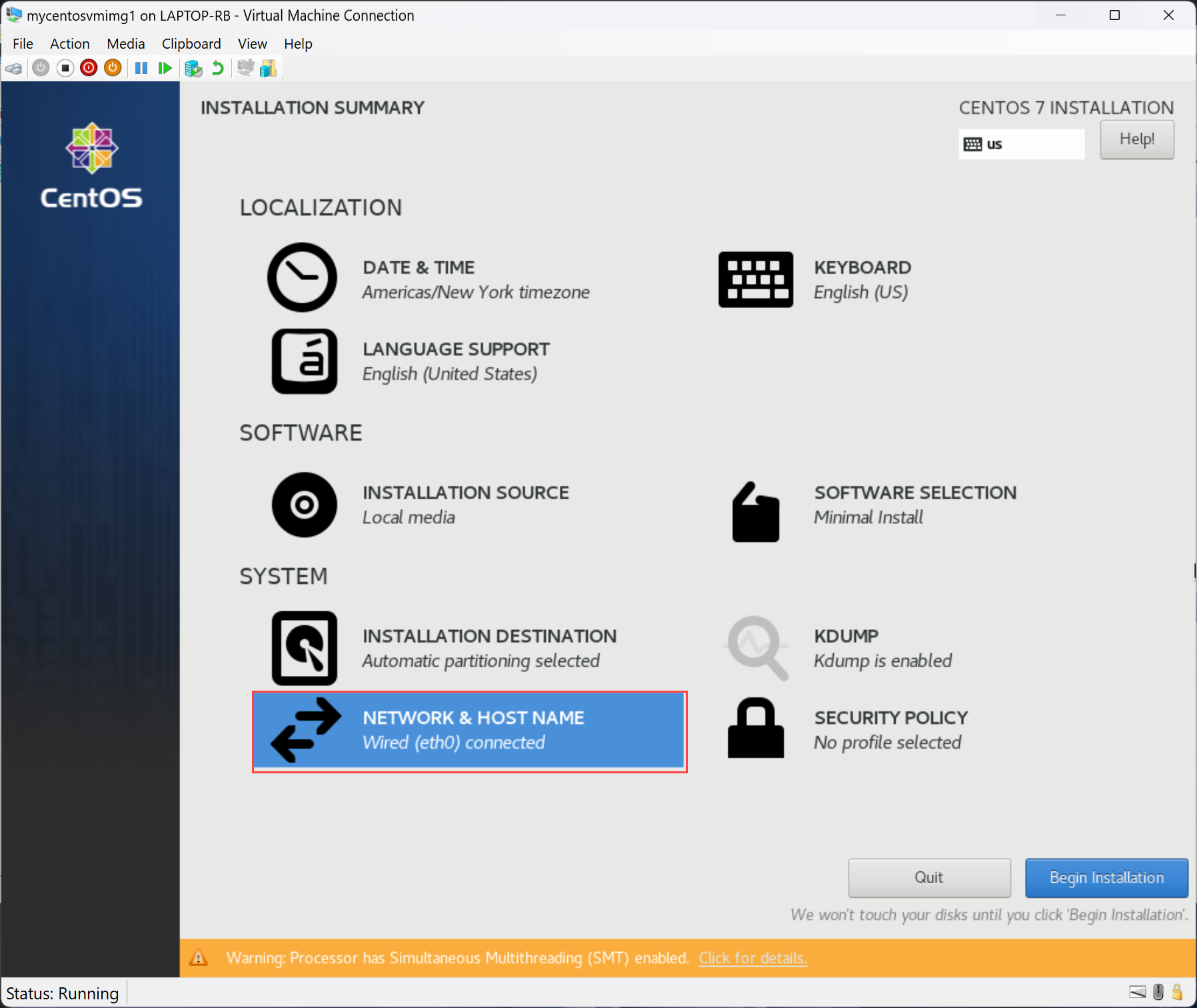
Task: Click the Help! button
Action: tap(1137, 139)
